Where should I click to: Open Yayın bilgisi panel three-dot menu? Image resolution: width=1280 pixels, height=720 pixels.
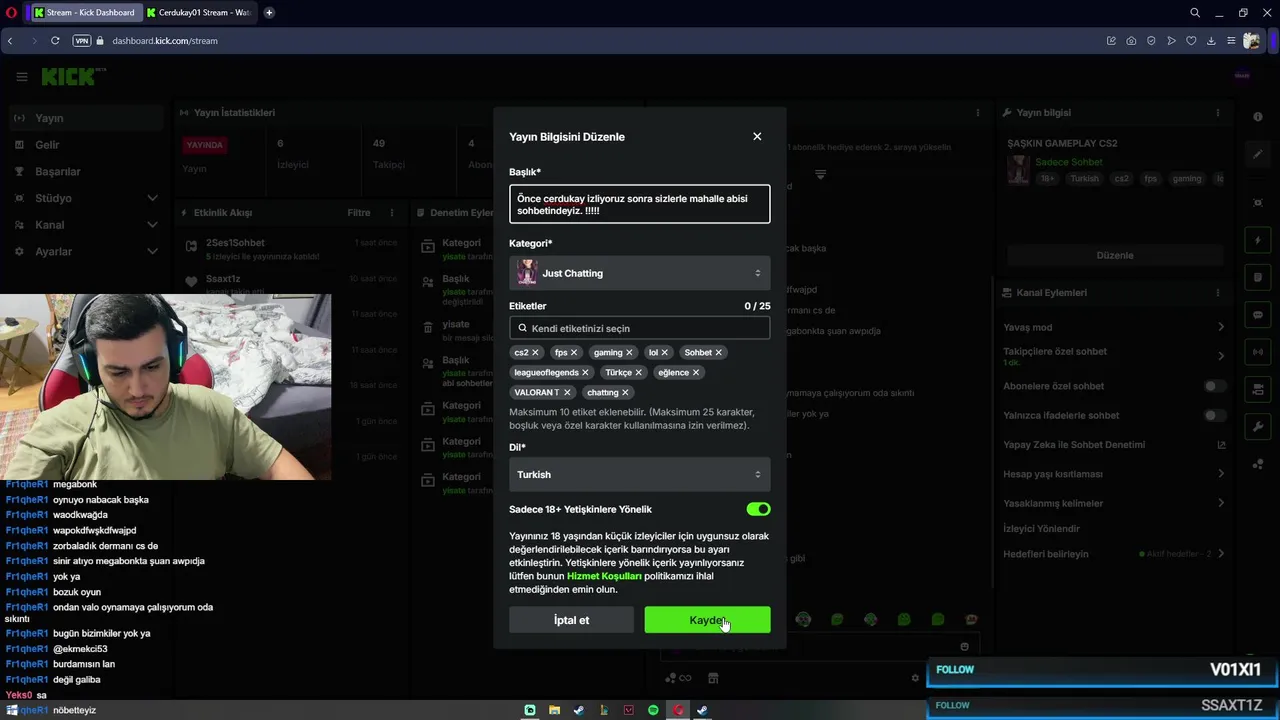pos(1218,113)
